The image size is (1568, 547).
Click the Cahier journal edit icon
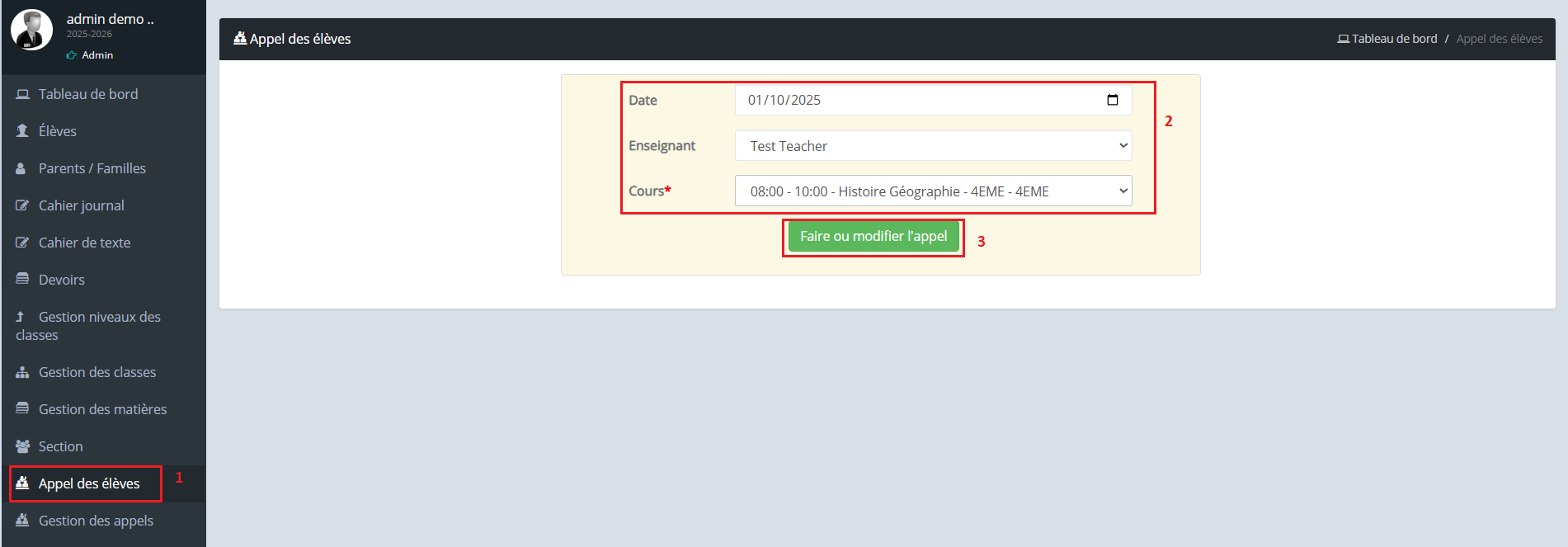[22, 205]
